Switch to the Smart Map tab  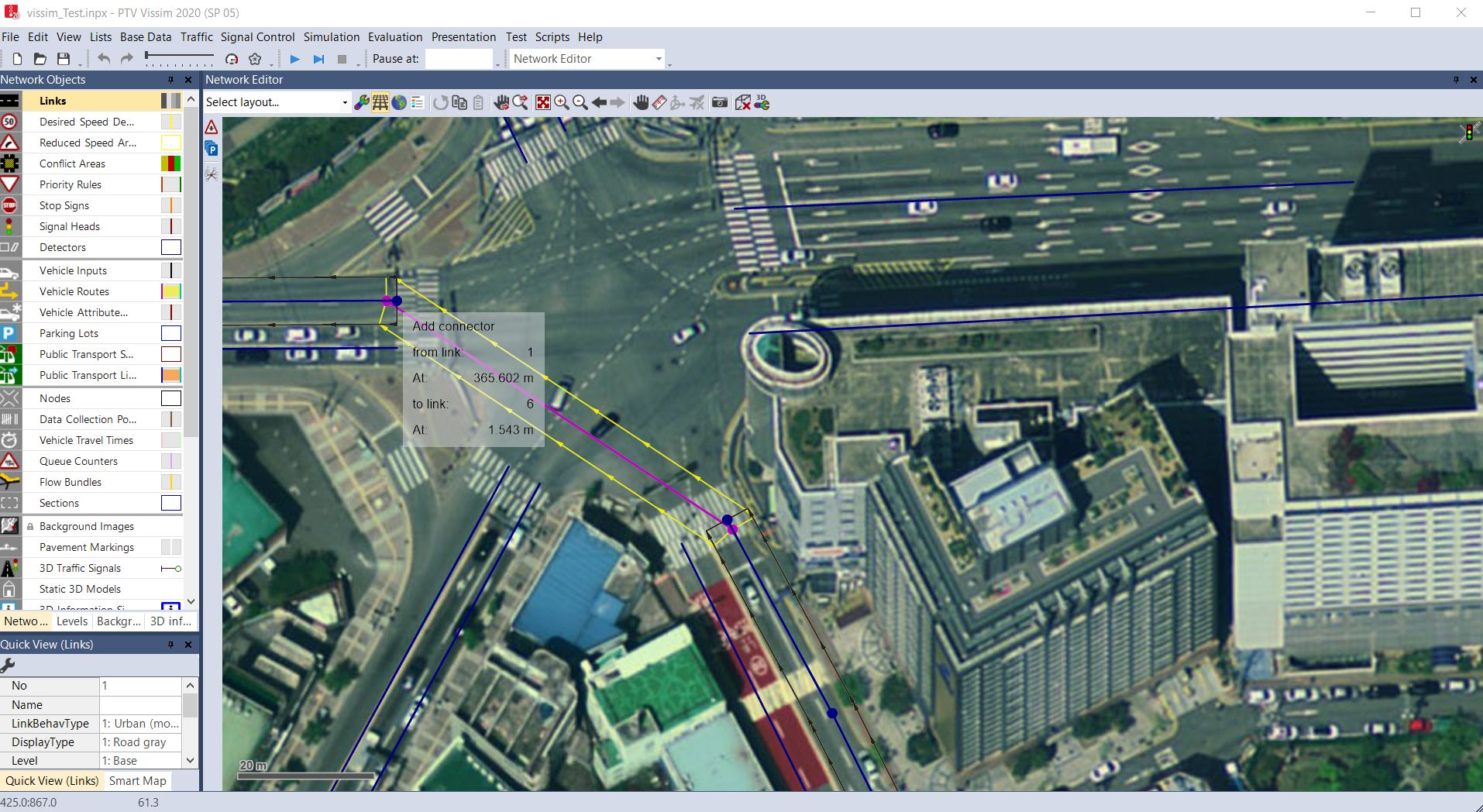pos(138,781)
